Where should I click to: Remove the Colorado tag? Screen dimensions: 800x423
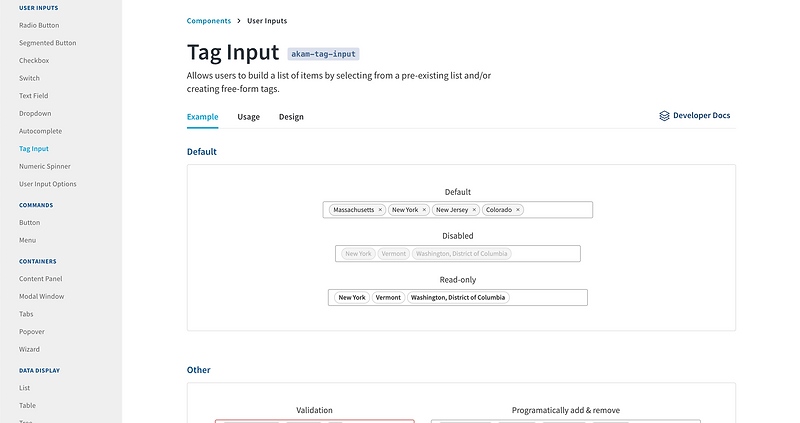coord(518,210)
